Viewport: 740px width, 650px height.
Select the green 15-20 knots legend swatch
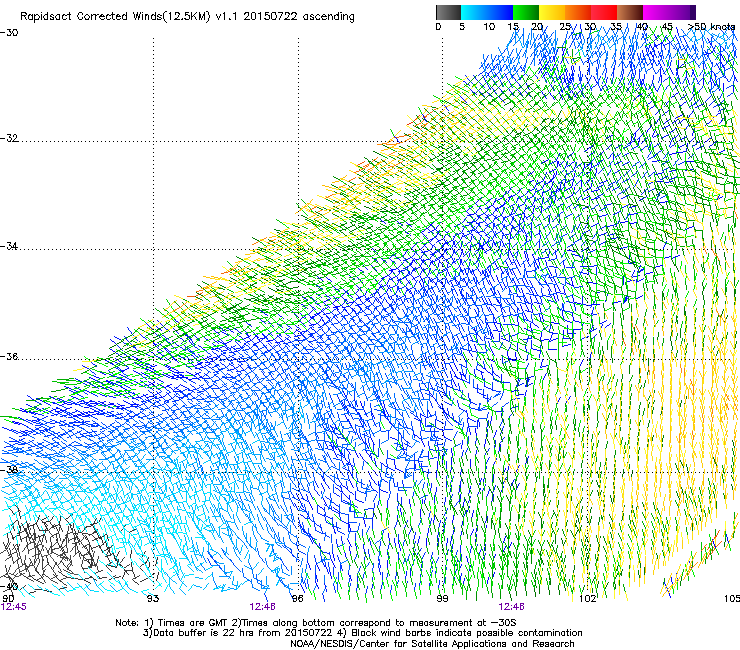point(526,12)
